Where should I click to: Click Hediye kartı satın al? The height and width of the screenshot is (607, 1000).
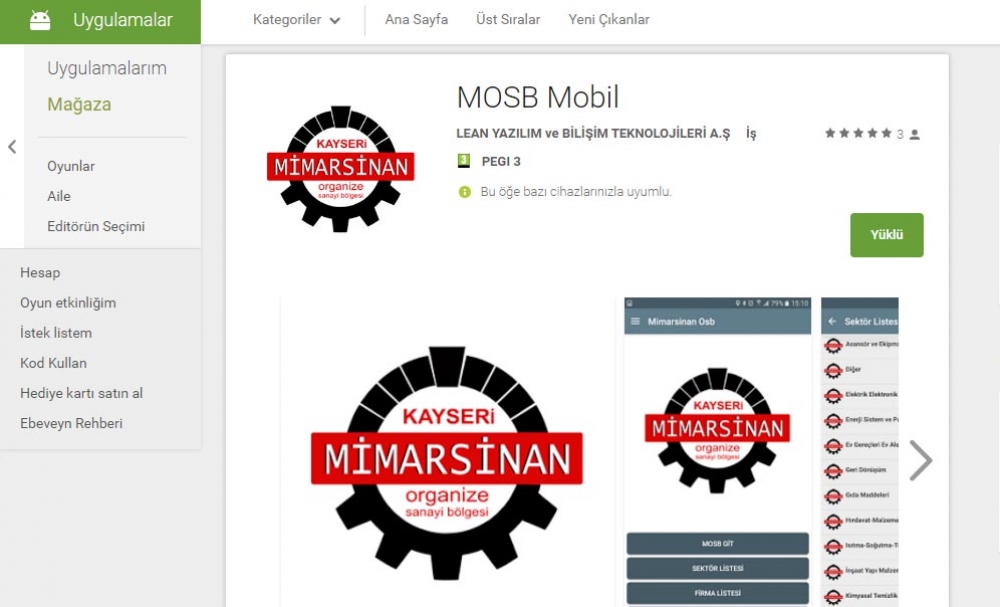coord(82,393)
